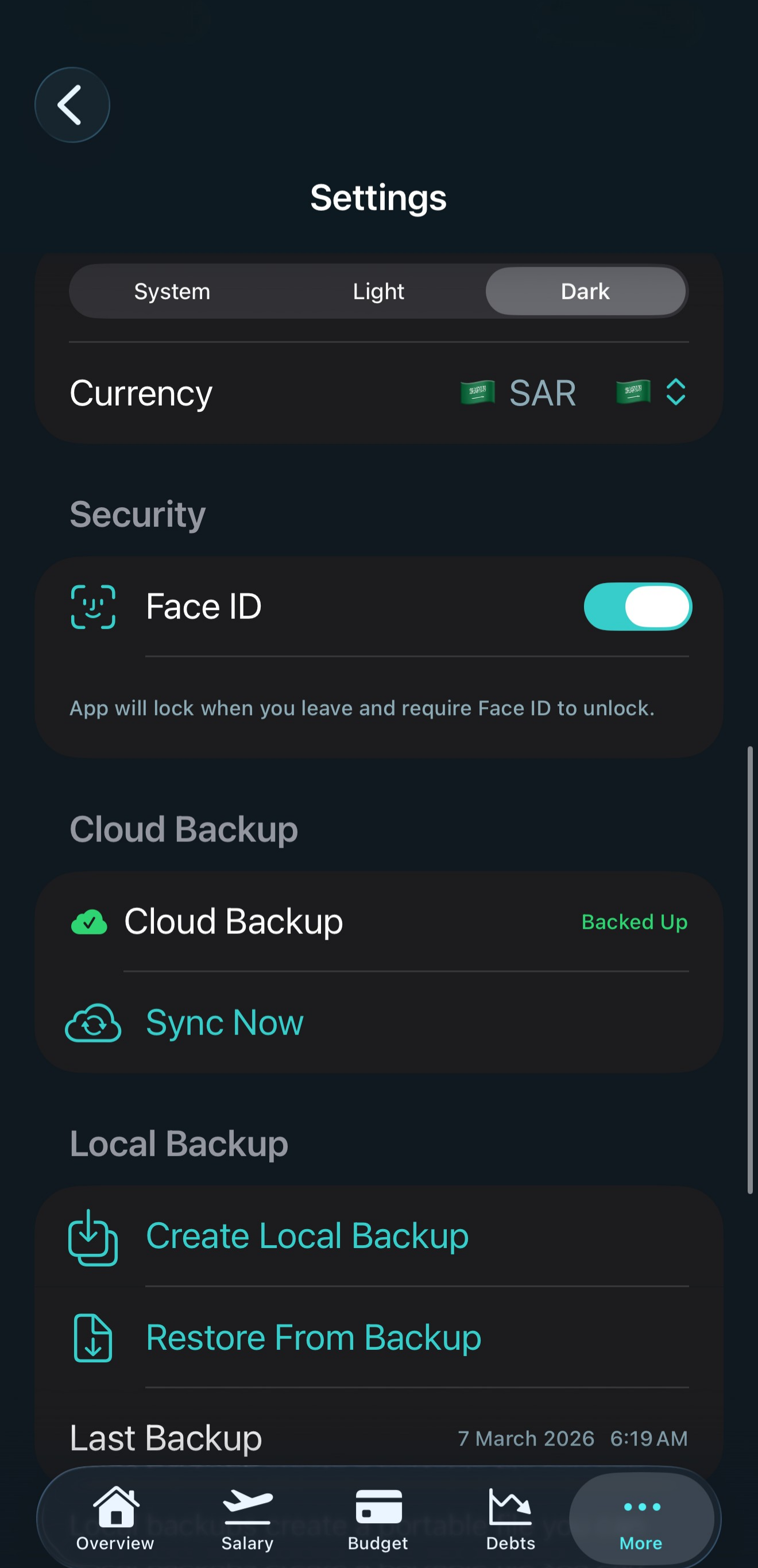Open Salary via the airplane icon
This screenshot has height=1568, width=758.
(247, 1508)
